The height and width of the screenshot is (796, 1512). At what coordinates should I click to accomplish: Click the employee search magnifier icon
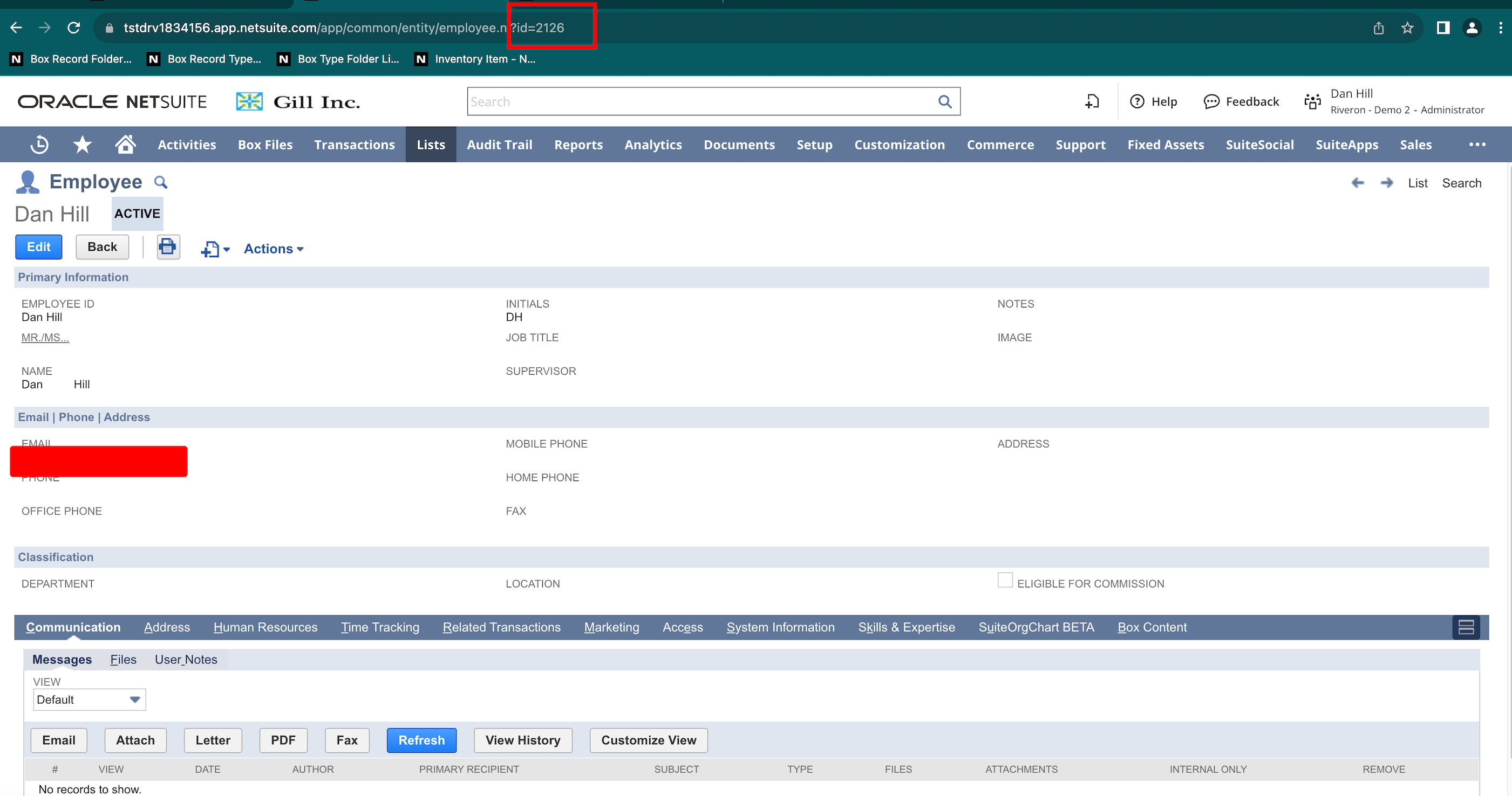click(x=160, y=182)
